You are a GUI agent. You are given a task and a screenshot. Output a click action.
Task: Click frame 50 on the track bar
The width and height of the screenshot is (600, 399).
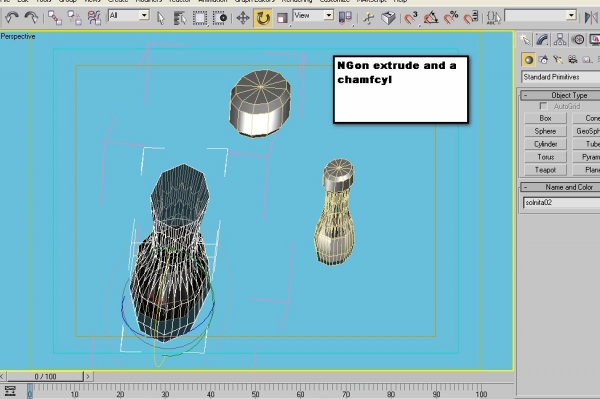[x=256, y=394]
